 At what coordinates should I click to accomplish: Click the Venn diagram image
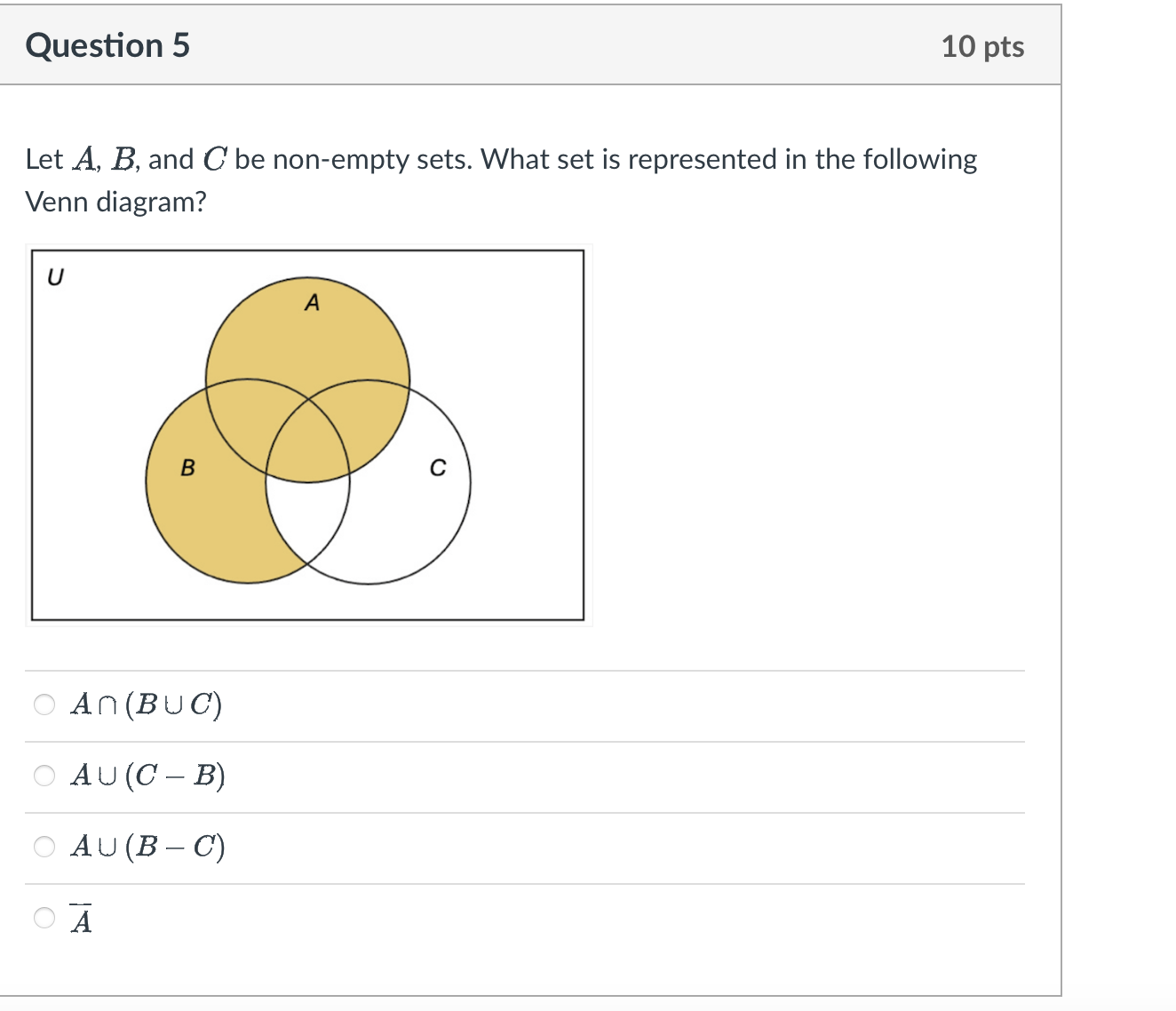[308, 435]
